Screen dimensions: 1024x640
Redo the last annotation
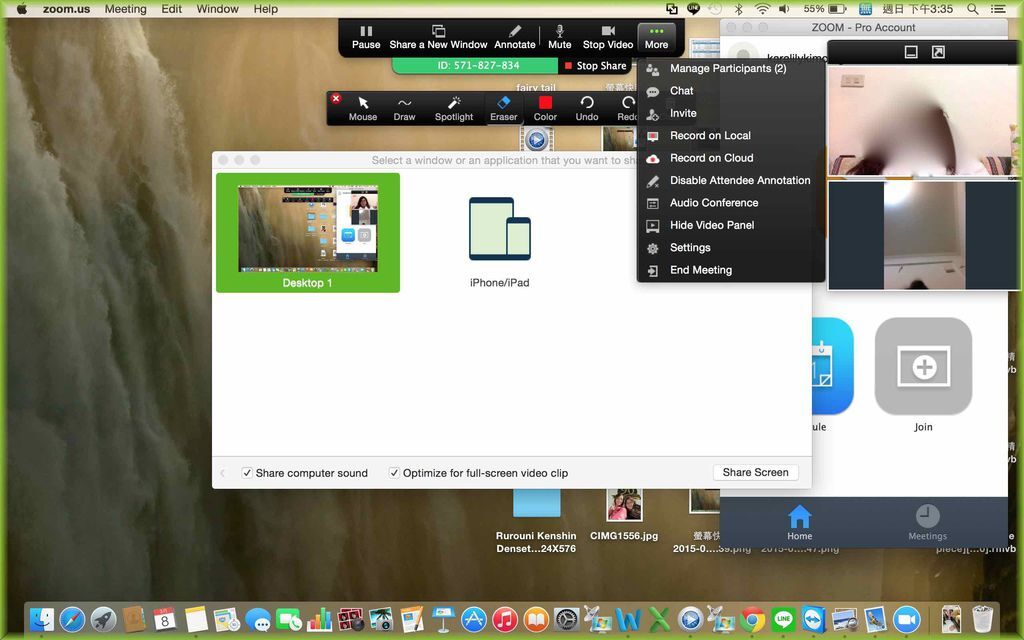click(626, 108)
